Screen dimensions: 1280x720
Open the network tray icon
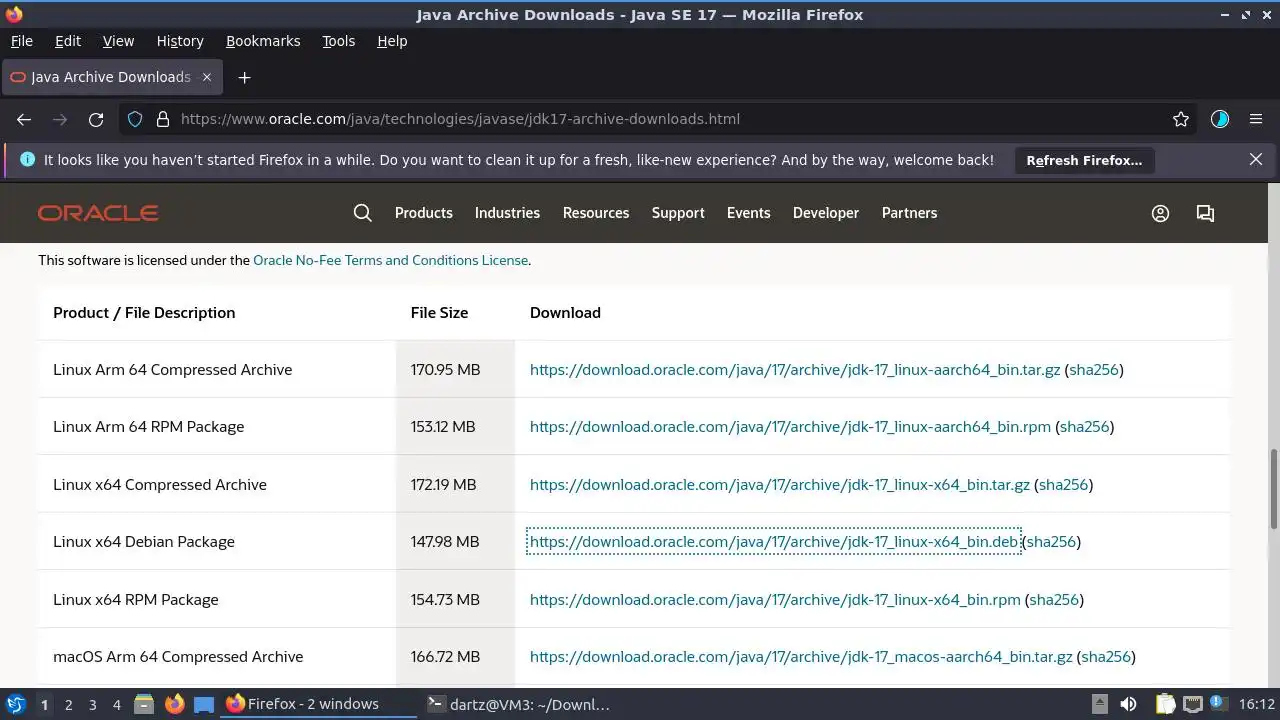[1192, 704]
